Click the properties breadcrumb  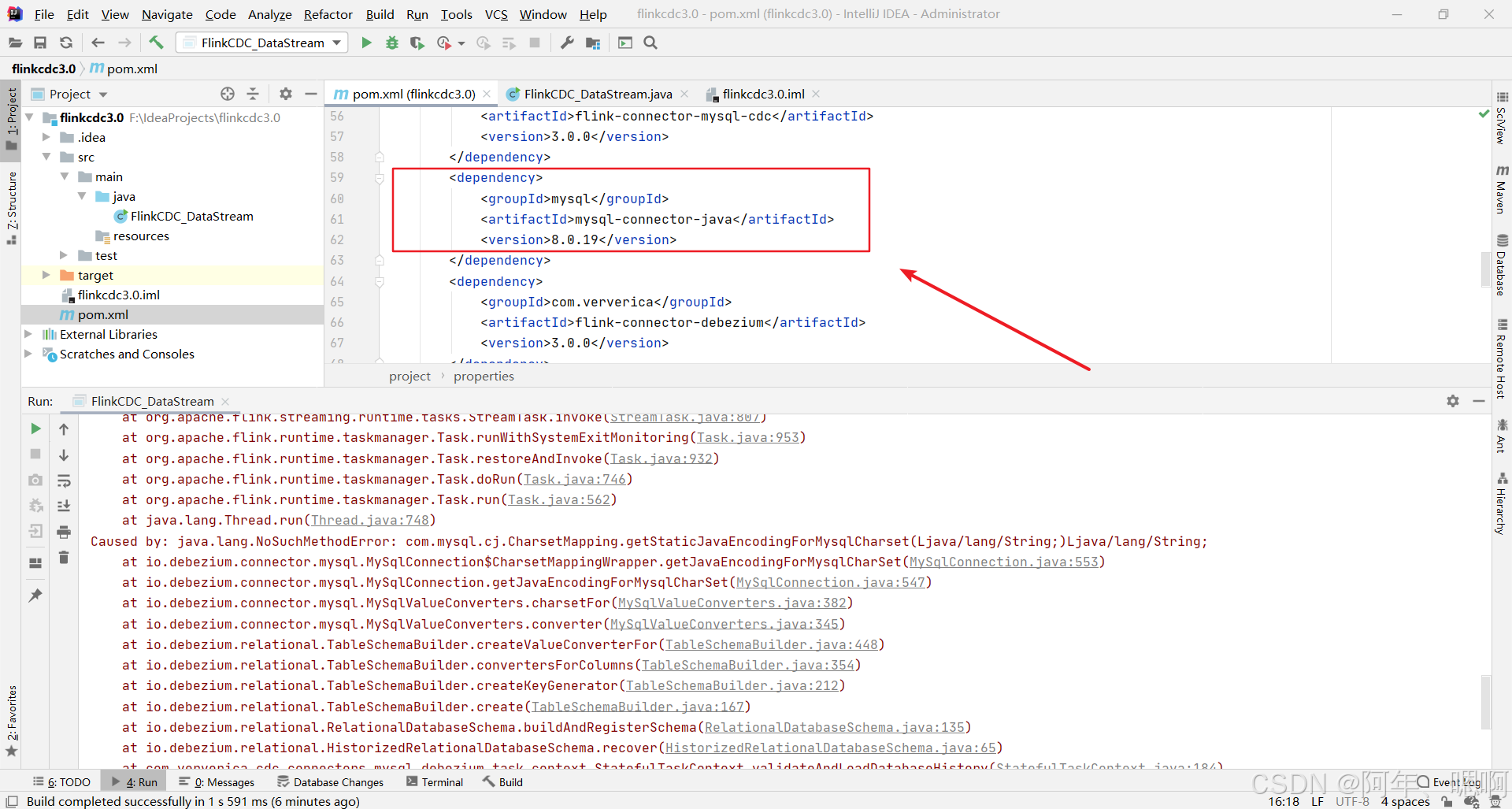click(x=484, y=376)
